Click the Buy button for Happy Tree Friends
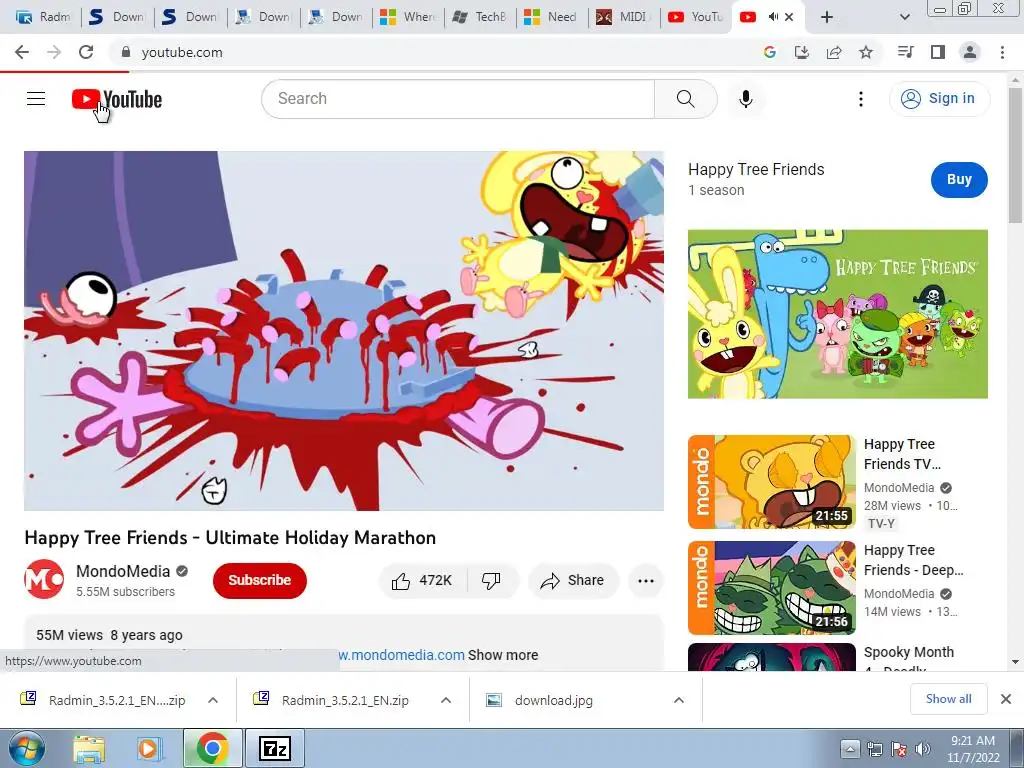Image resolution: width=1024 pixels, height=768 pixels. [959, 180]
